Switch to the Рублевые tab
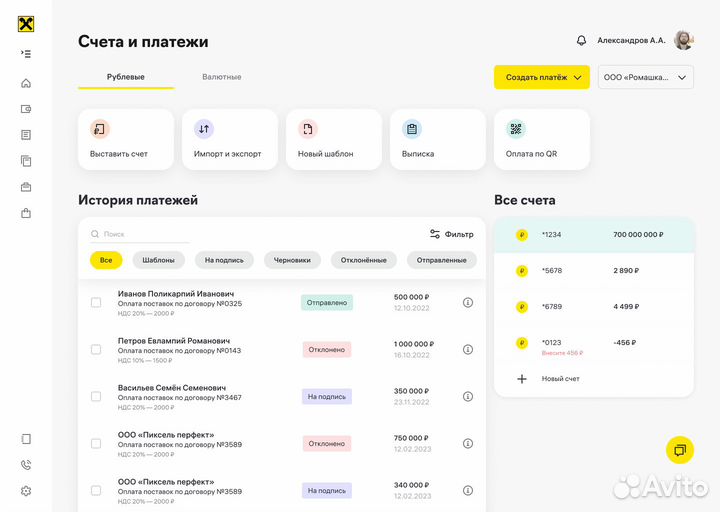Image resolution: width=720 pixels, height=512 pixels. 126,77
